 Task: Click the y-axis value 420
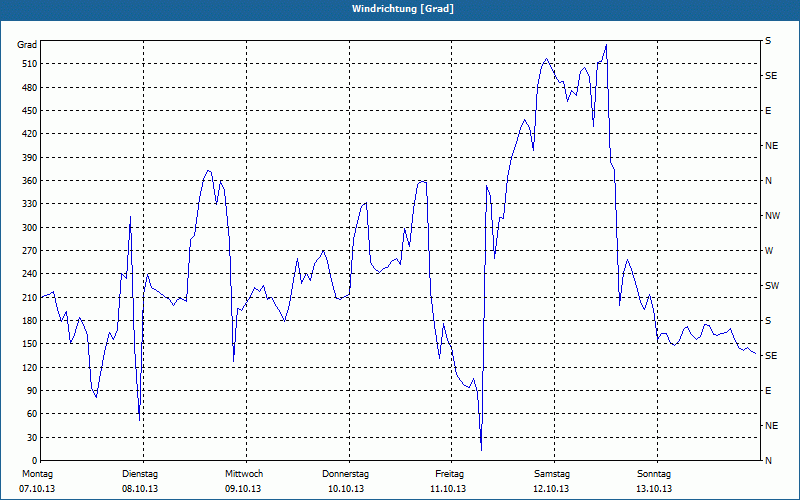(30, 134)
